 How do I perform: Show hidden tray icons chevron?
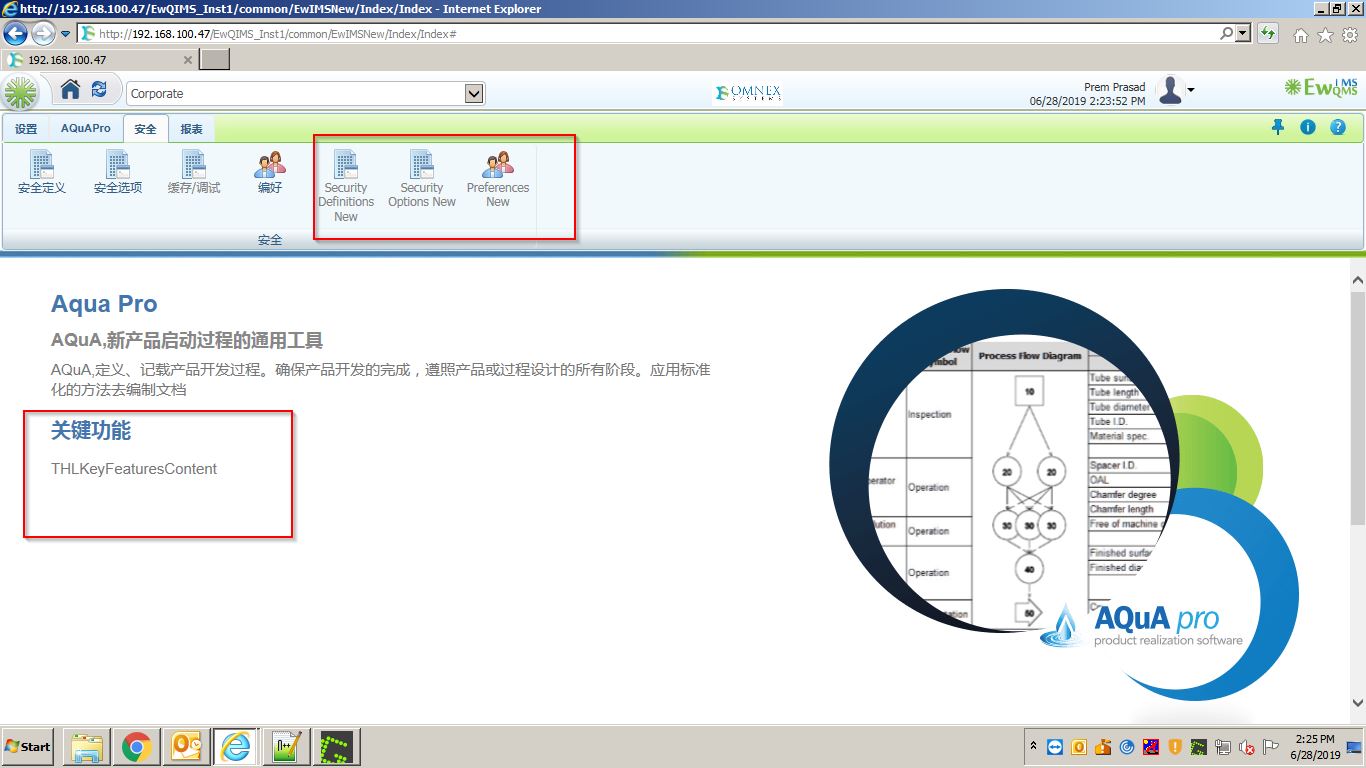tap(1033, 746)
